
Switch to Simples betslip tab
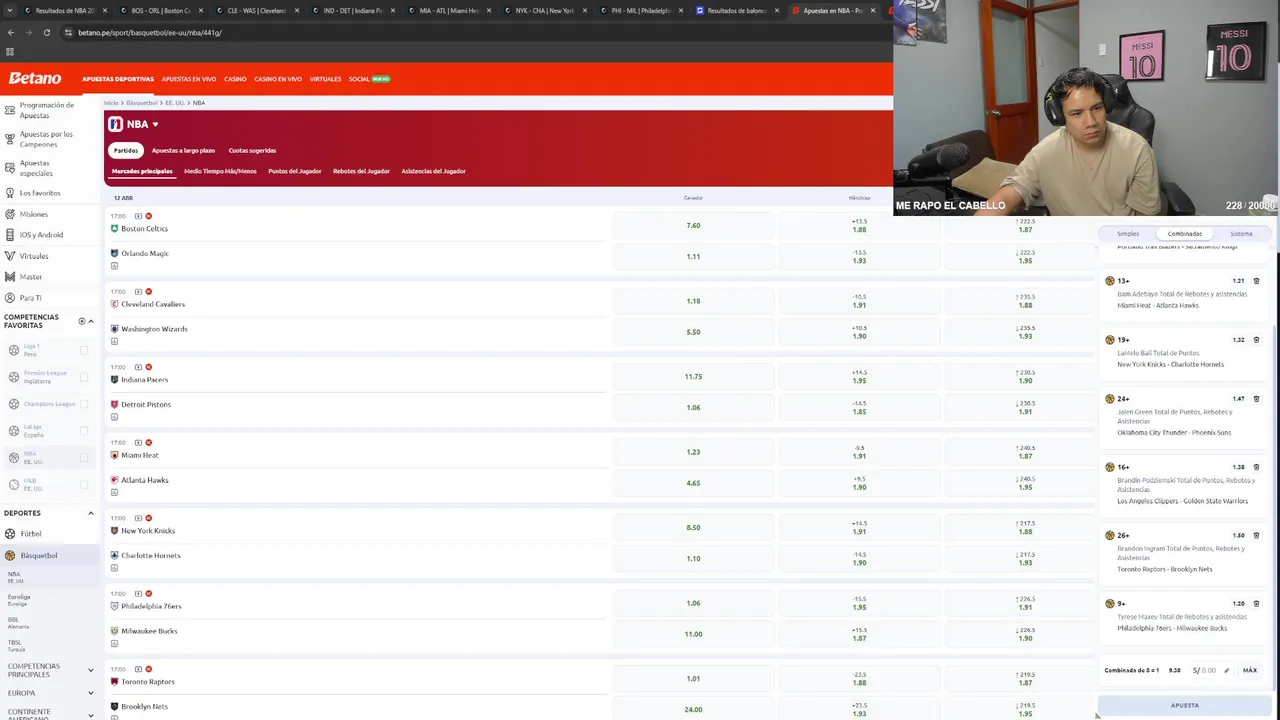pyautogui.click(x=1128, y=234)
